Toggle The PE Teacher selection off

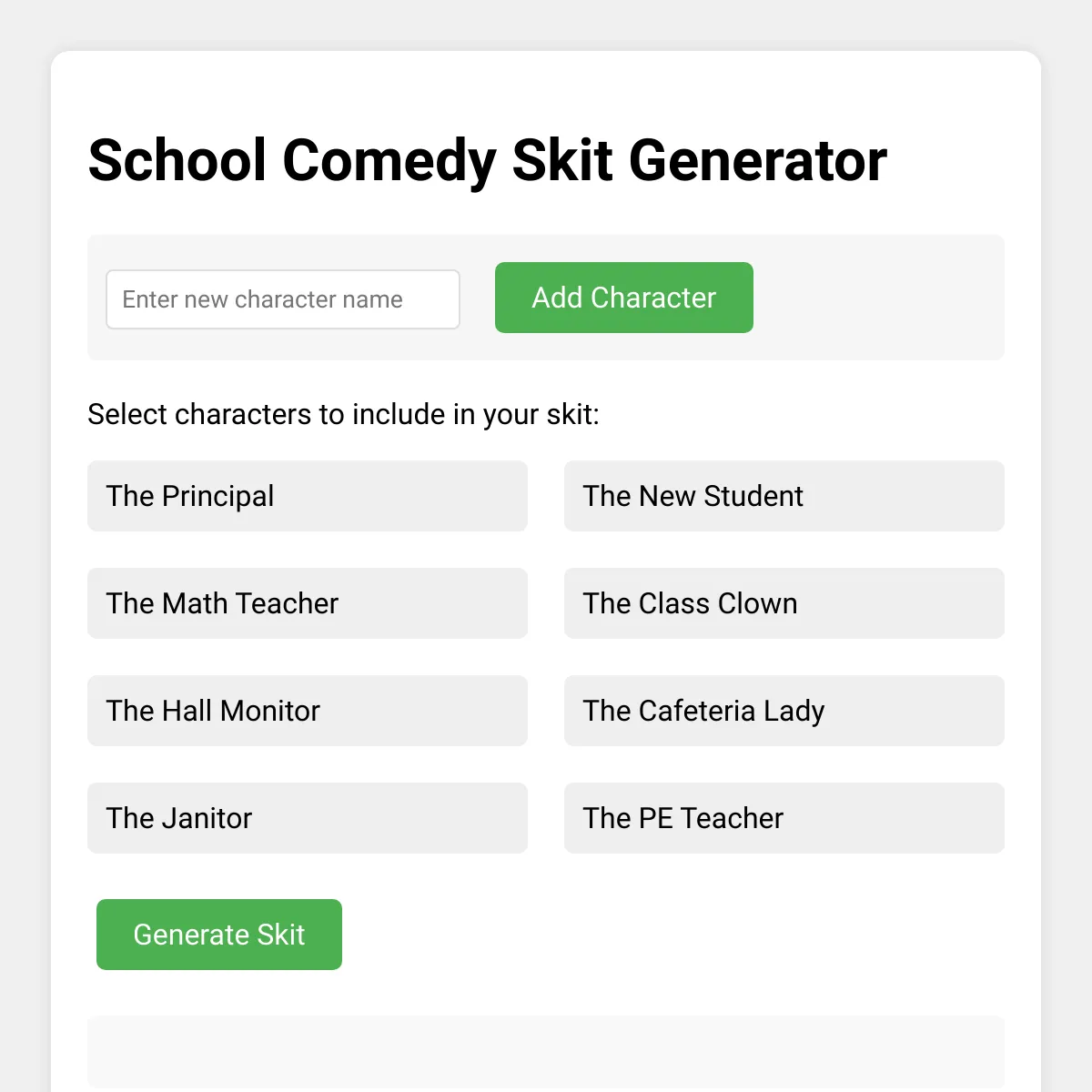(784, 818)
